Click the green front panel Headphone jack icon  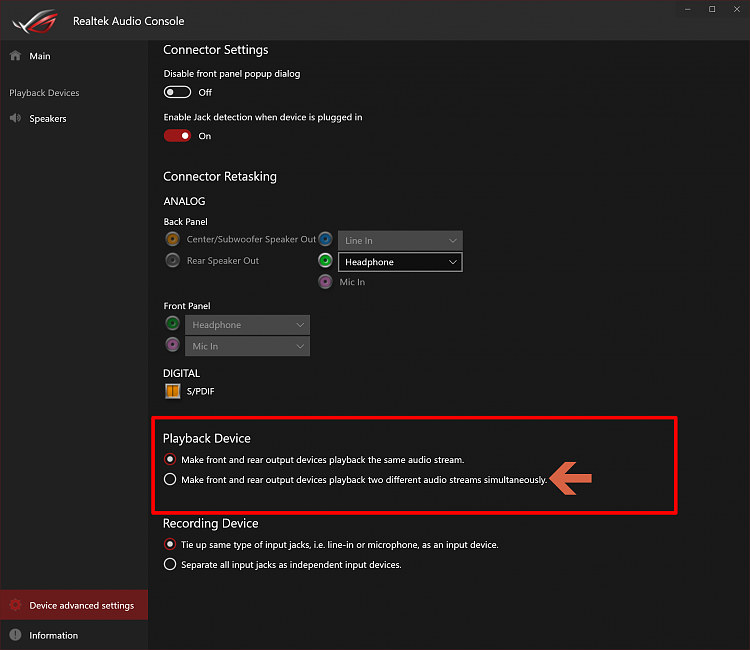tap(173, 324)
